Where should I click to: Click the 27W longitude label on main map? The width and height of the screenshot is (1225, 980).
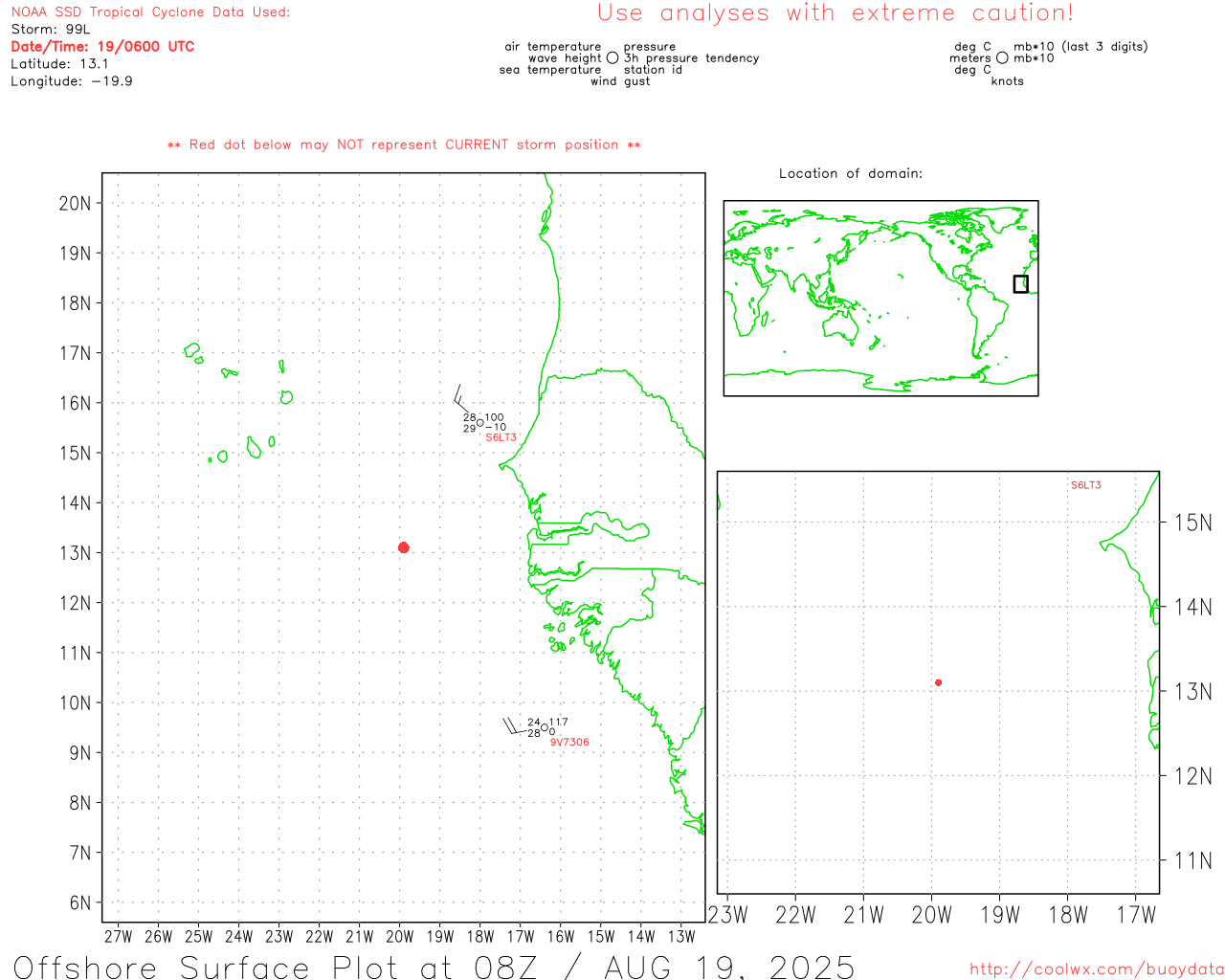tap(118, 936)
